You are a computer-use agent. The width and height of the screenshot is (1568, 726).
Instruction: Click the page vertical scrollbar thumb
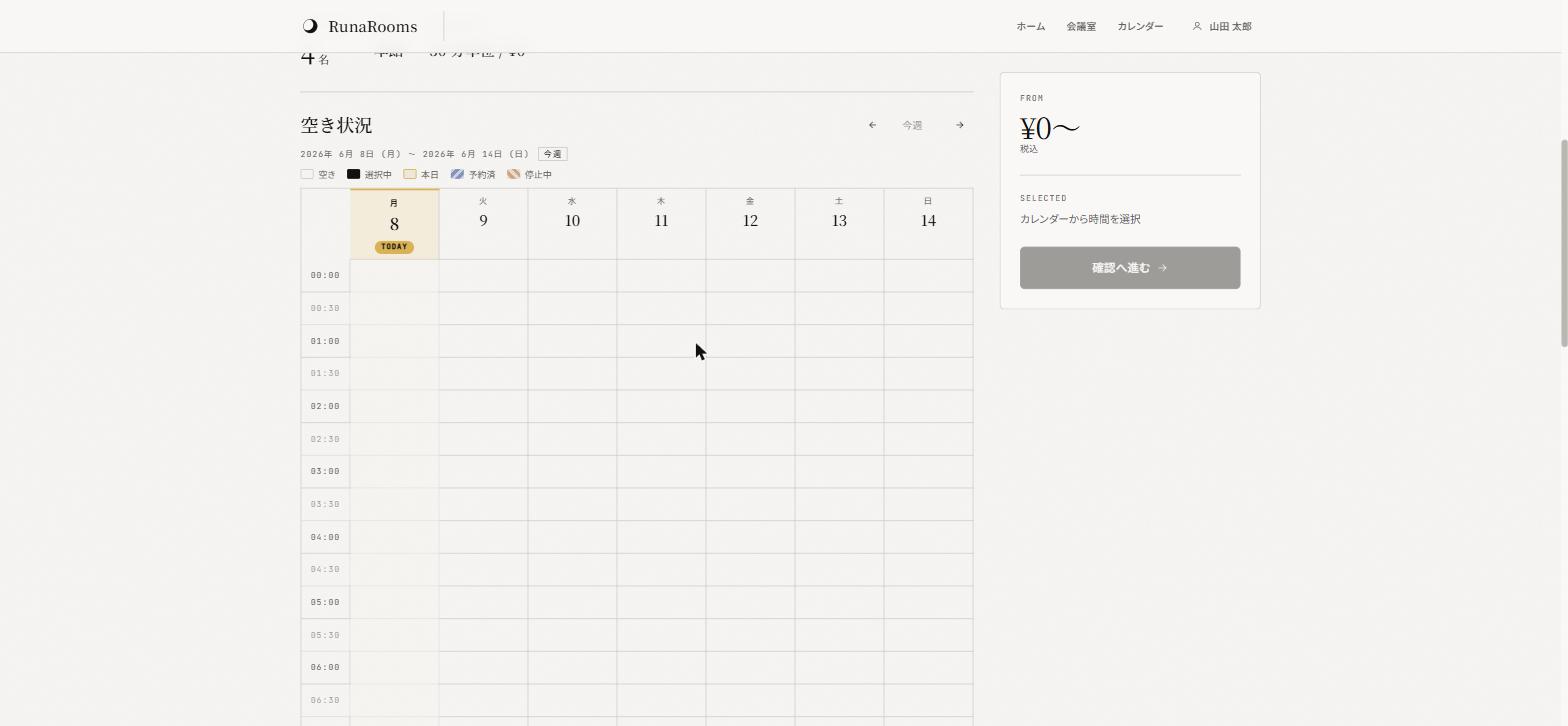pyautogui.click(x=1563, y=244)
